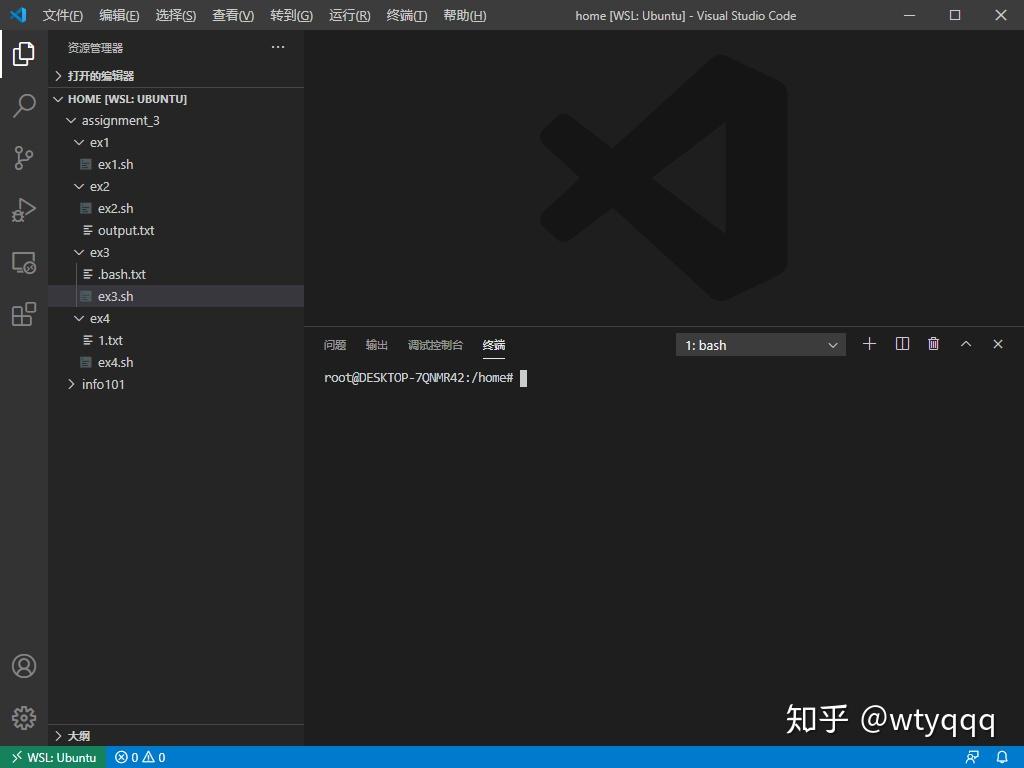Create a new terminal with the plus icon
Image resolution: width=1024 pixels, height=768 pixels.
tap(869, 344)
